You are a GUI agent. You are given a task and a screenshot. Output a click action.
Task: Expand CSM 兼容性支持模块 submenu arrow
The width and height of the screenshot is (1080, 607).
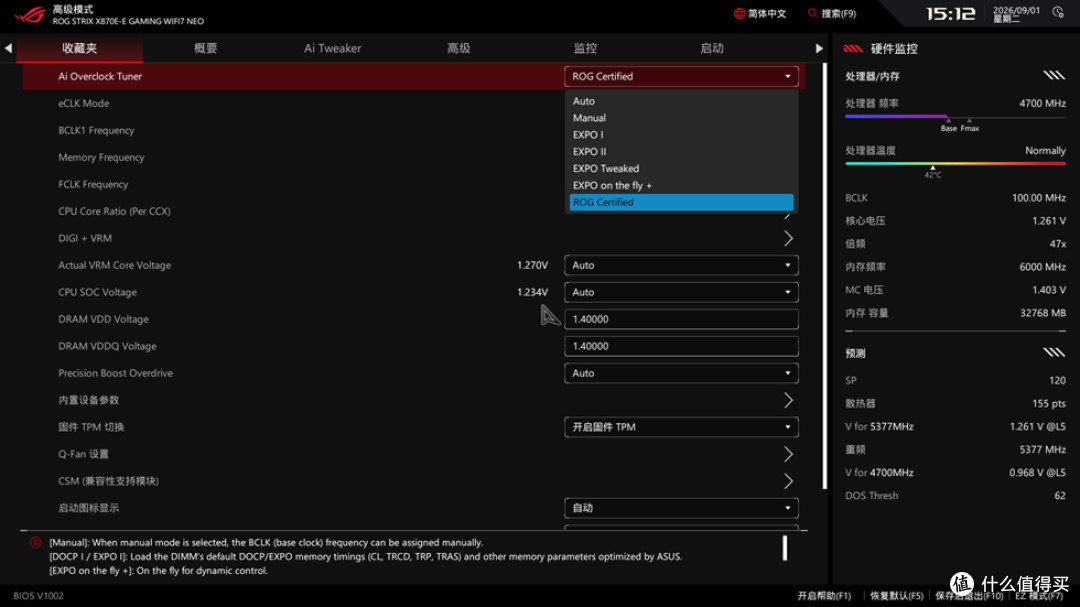pyautogui.click(x=788, y=481)
